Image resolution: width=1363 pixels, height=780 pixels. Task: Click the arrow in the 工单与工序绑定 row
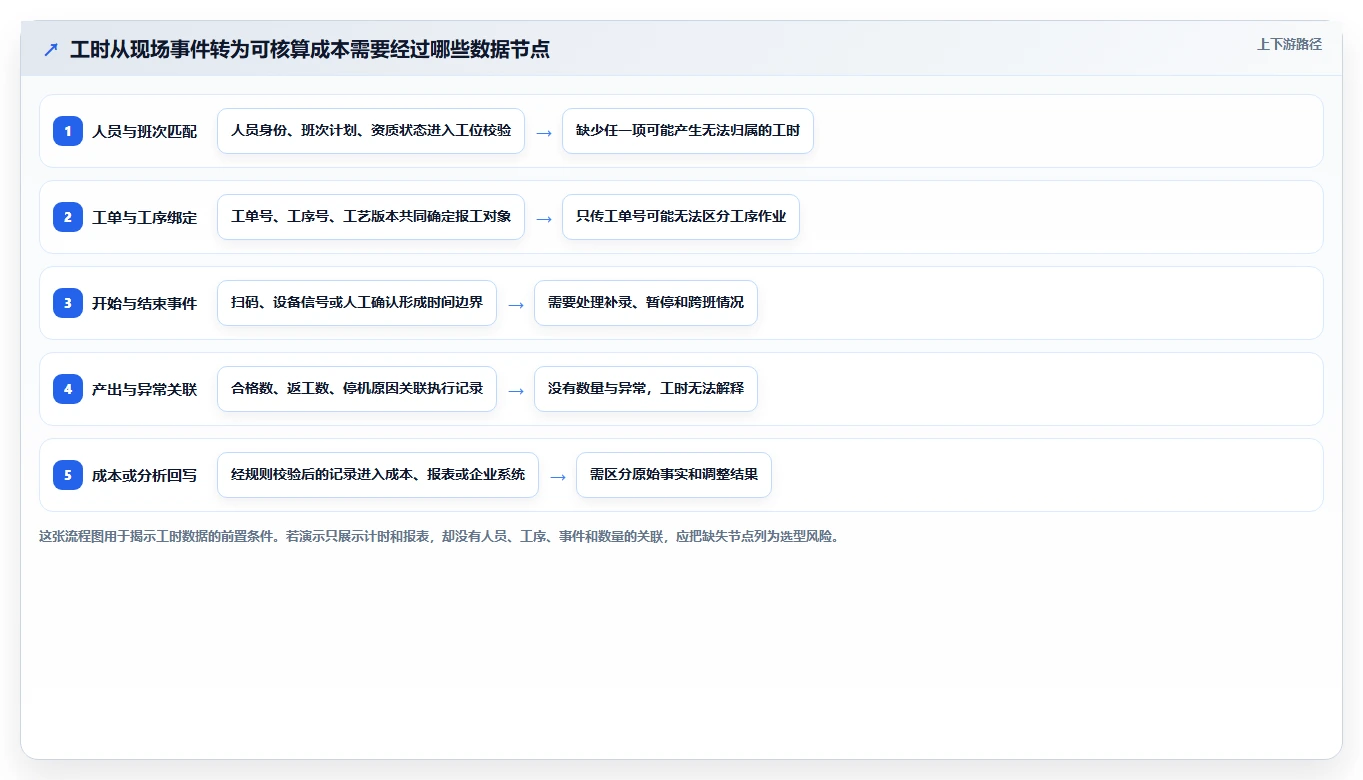pyautogui.click(x=544, y=219)
